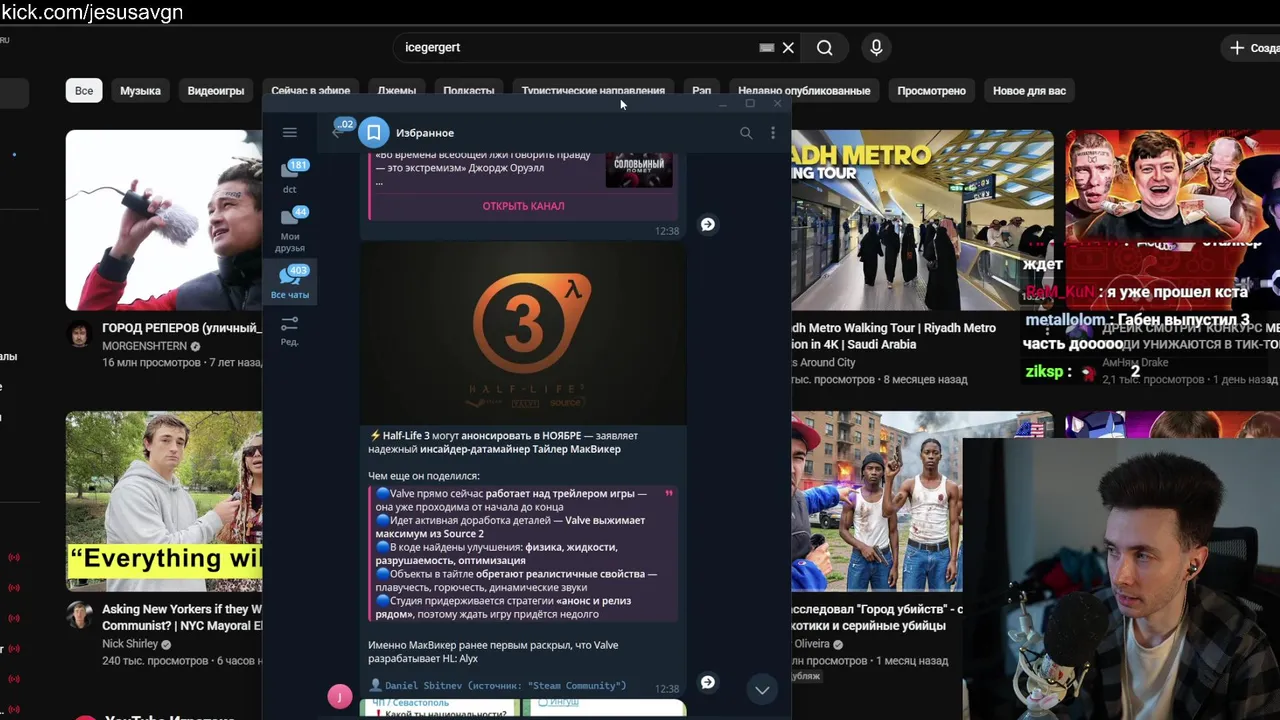This screenshot has height=720, width=1280.
Task: Clear the YouTube search field
Action: pyautogui.click(x=788, y=47)
